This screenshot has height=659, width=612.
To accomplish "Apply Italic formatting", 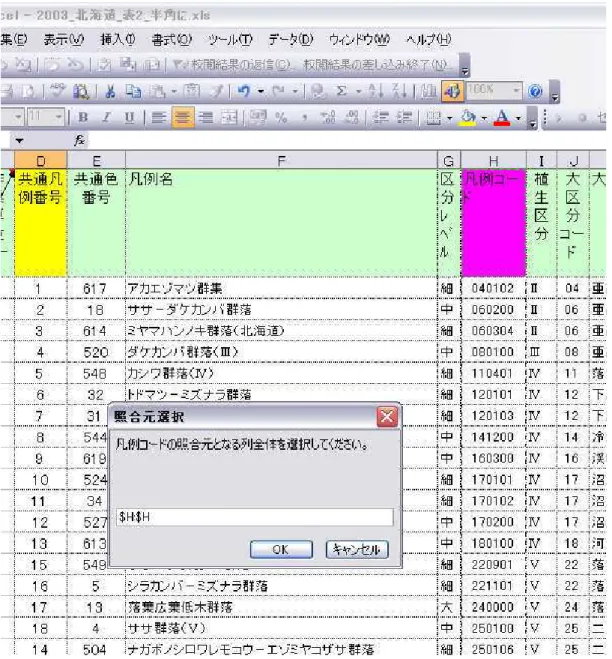I will 107,118.
